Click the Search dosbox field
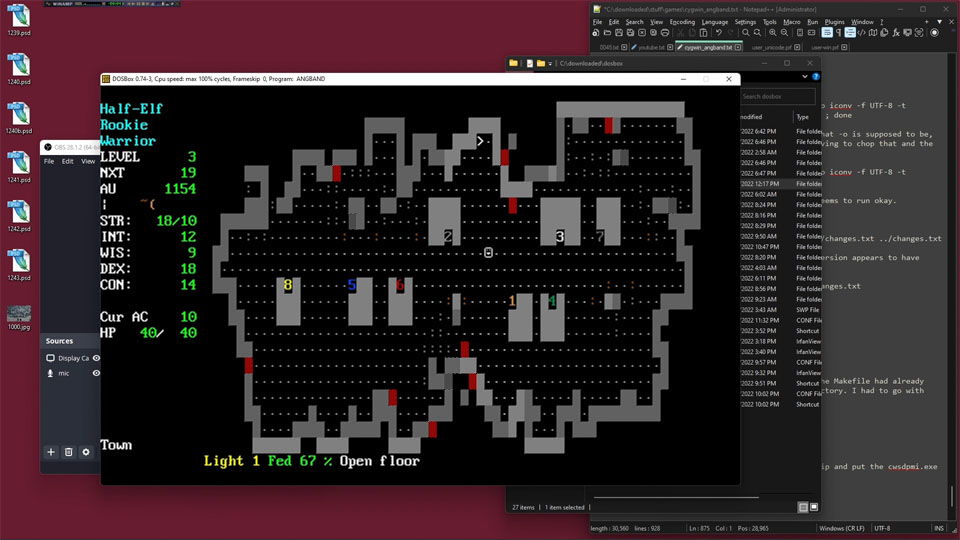 coord(778,96)
